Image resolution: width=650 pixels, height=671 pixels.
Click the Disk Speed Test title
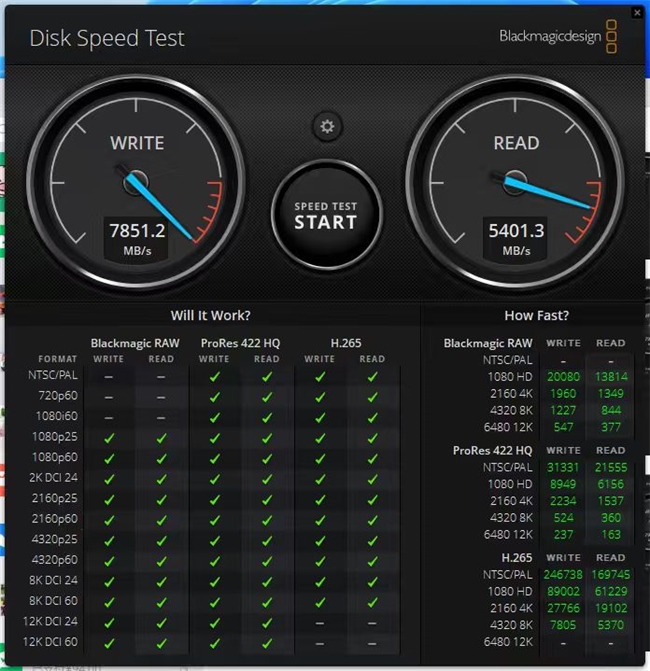tap(107, 38)
